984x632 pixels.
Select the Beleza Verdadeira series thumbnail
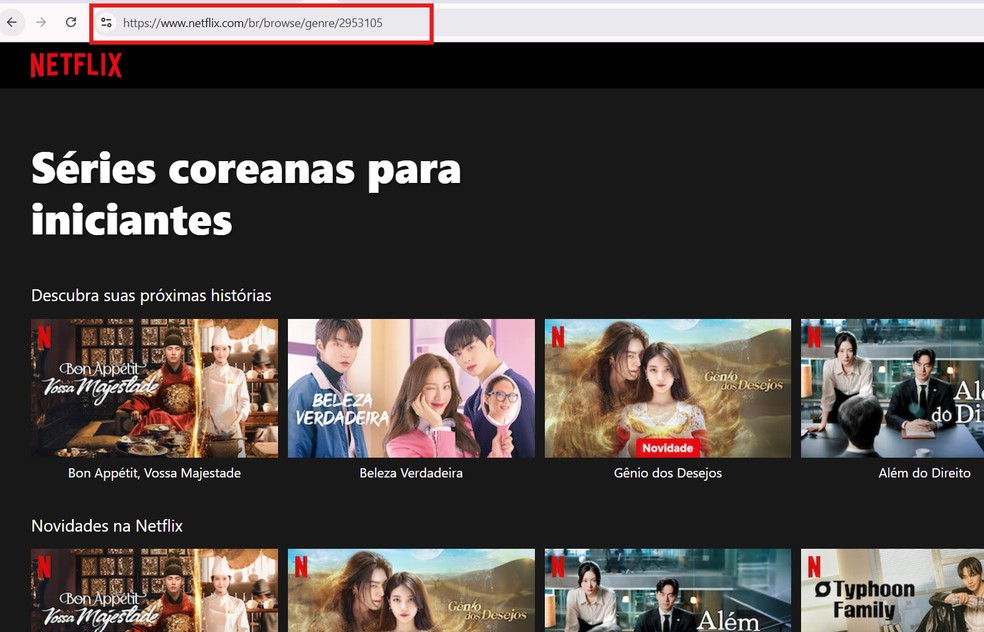click(x=411, y=388)
